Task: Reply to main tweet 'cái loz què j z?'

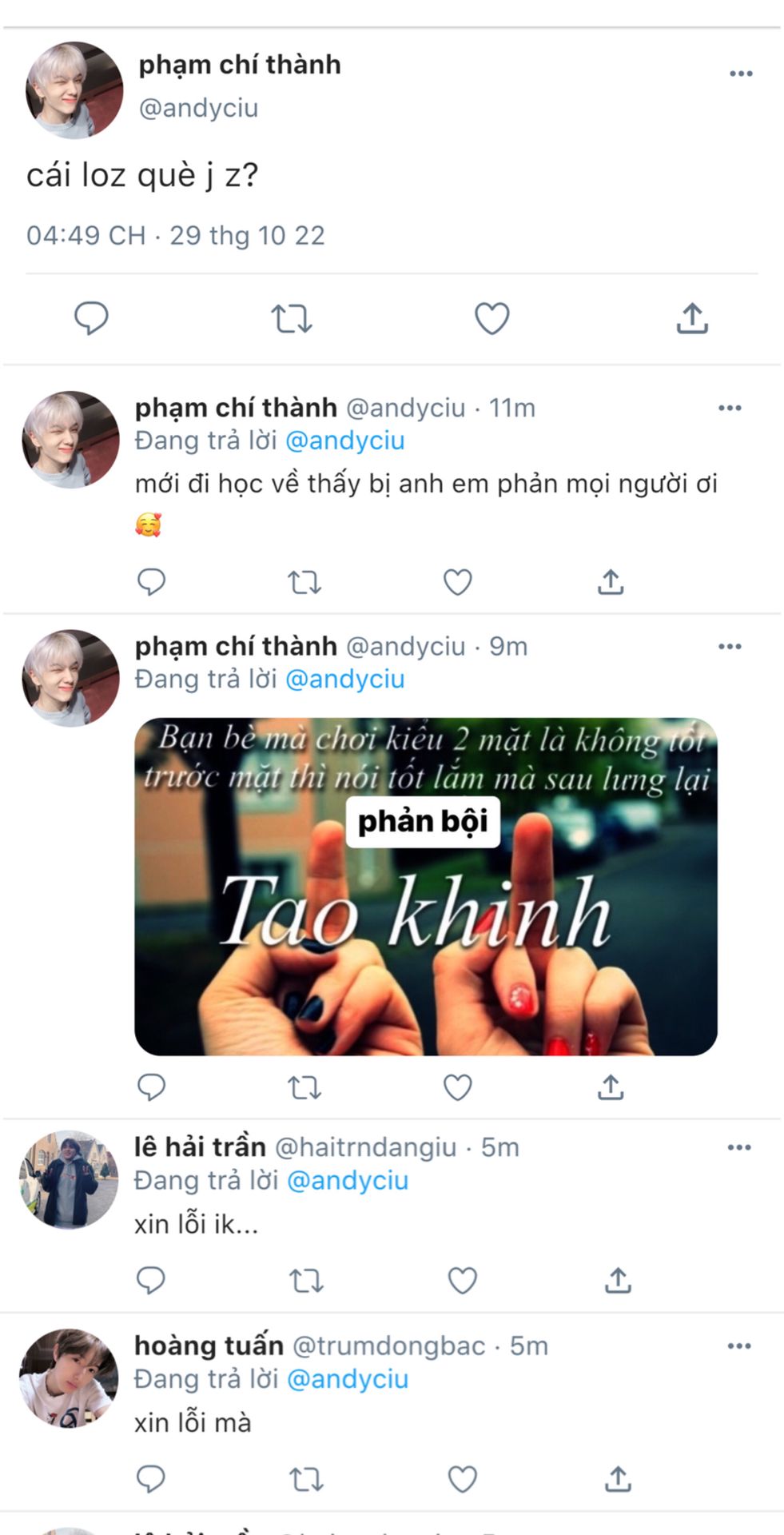Action: coord(91,318)
